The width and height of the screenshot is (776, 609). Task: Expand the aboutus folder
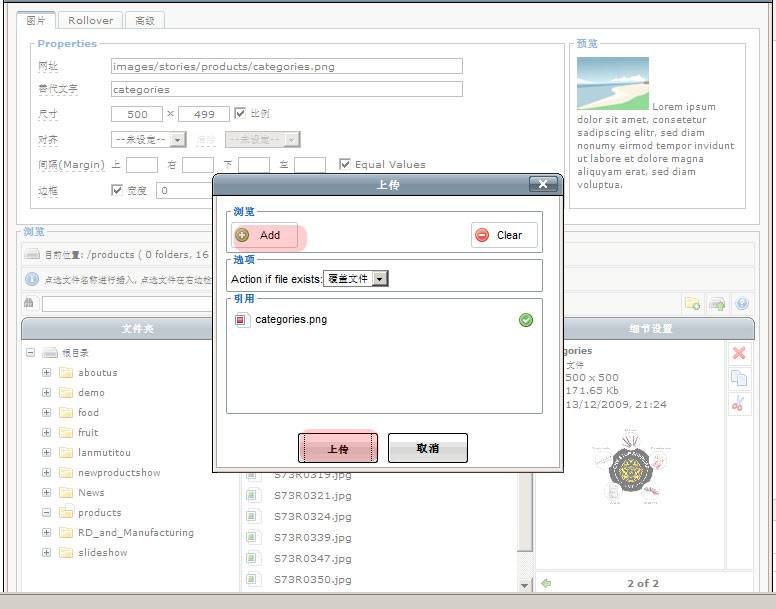[46, 372]
